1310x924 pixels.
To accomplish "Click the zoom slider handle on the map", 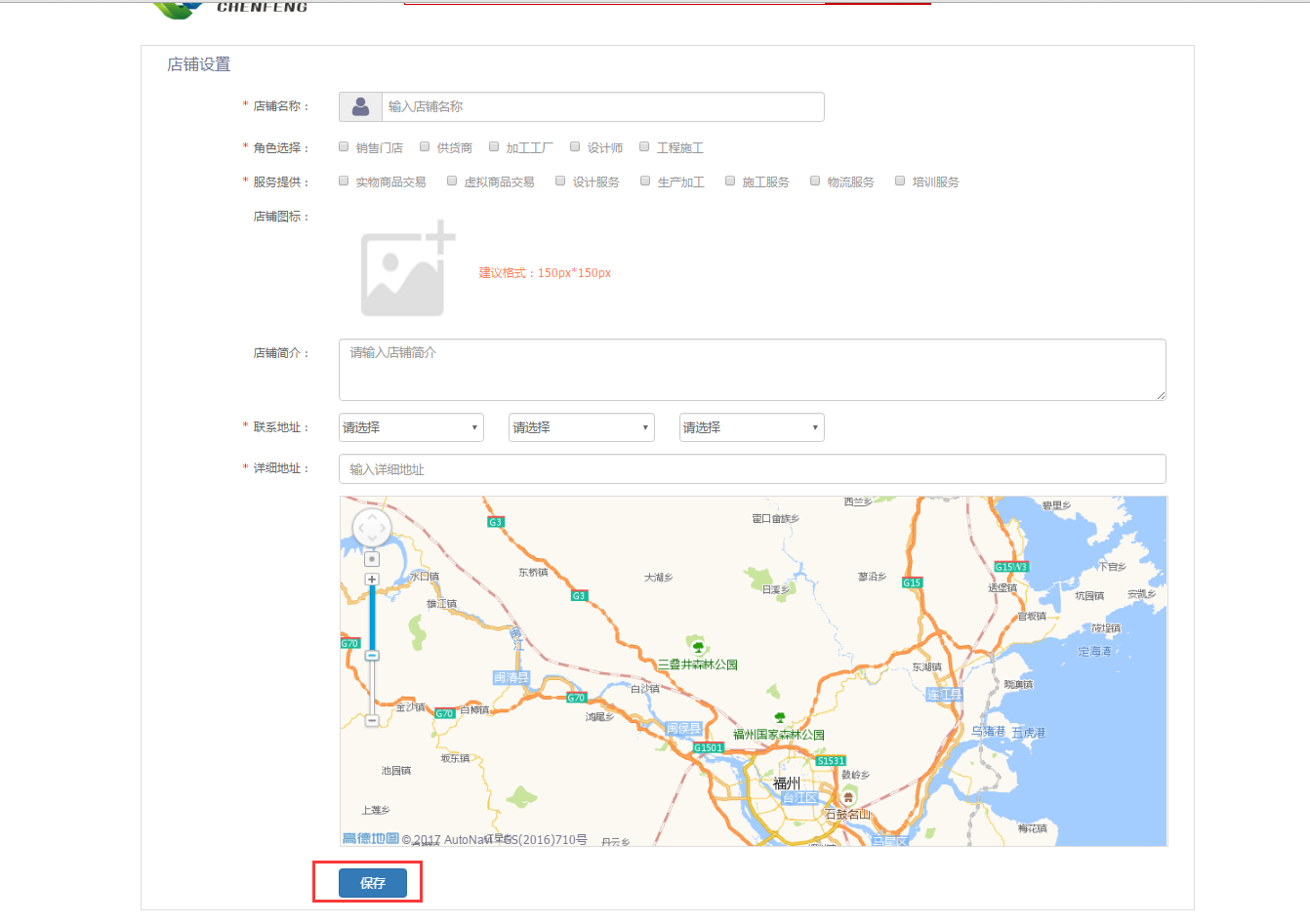I will [372, 656].
